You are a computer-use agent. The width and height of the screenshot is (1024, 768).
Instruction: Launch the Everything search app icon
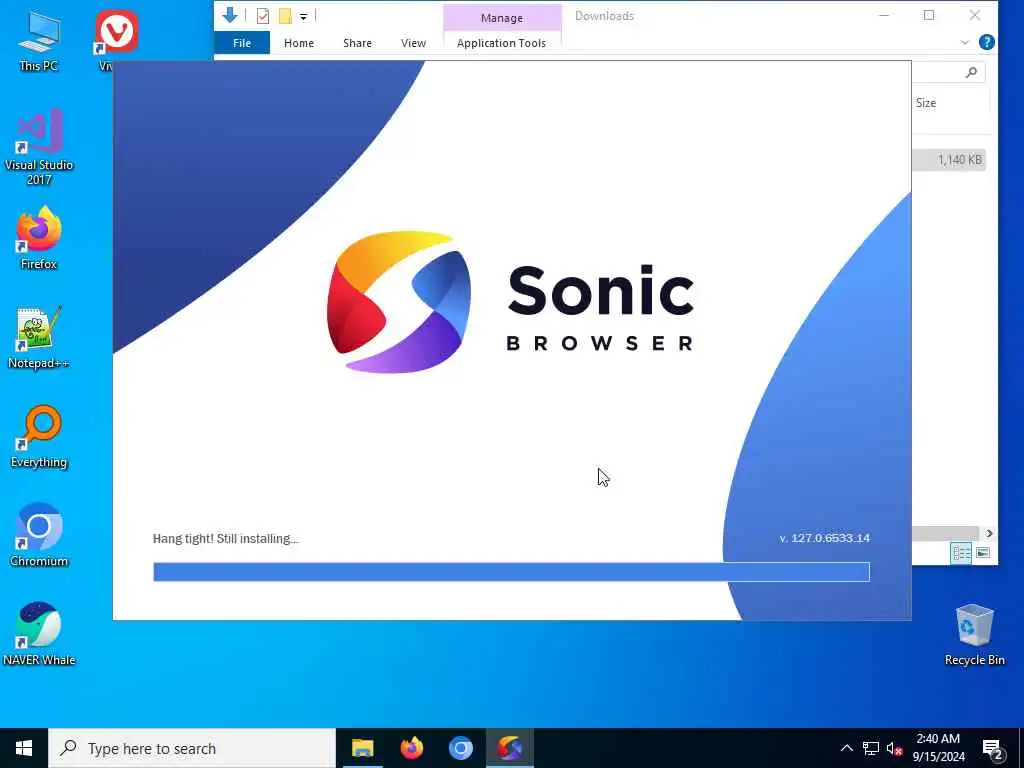click(x=39, y=436)
